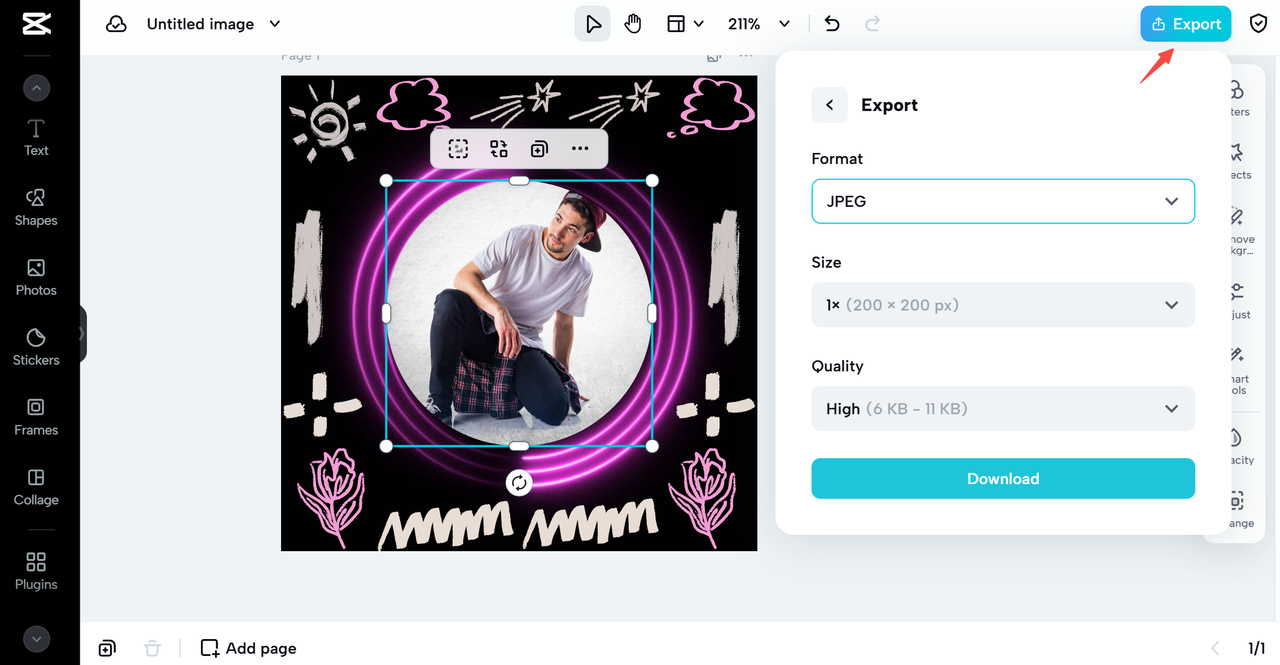Open the Adjust tool on the right panel
Viewport: 1280px width, 665px height.
(x=1237, y=299)
